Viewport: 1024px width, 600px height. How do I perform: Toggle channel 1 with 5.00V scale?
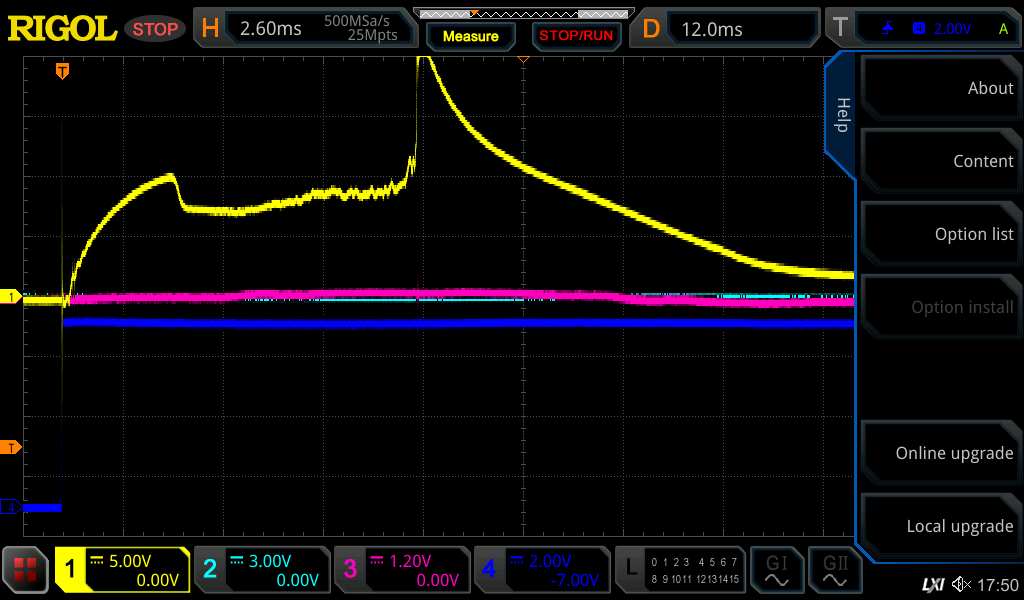point(122,570)
